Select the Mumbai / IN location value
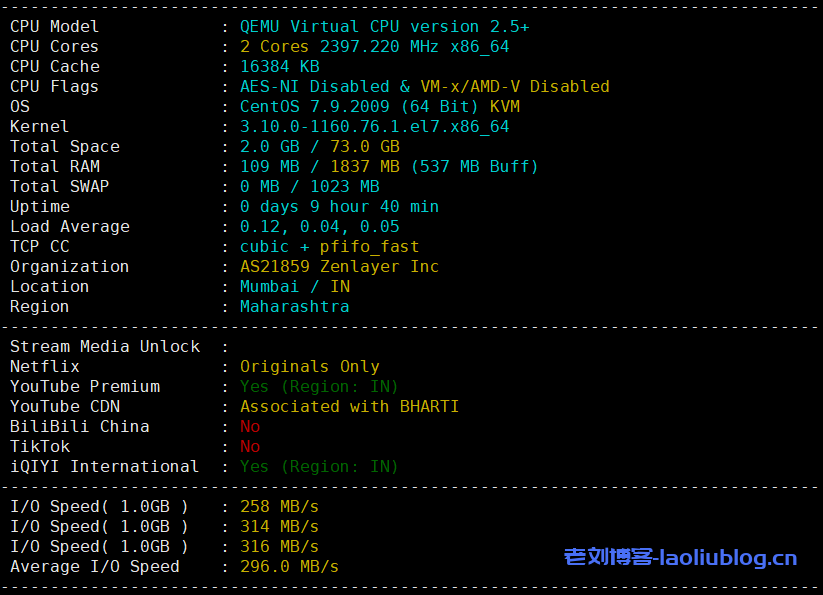823x595 pixels. point(294,287)
